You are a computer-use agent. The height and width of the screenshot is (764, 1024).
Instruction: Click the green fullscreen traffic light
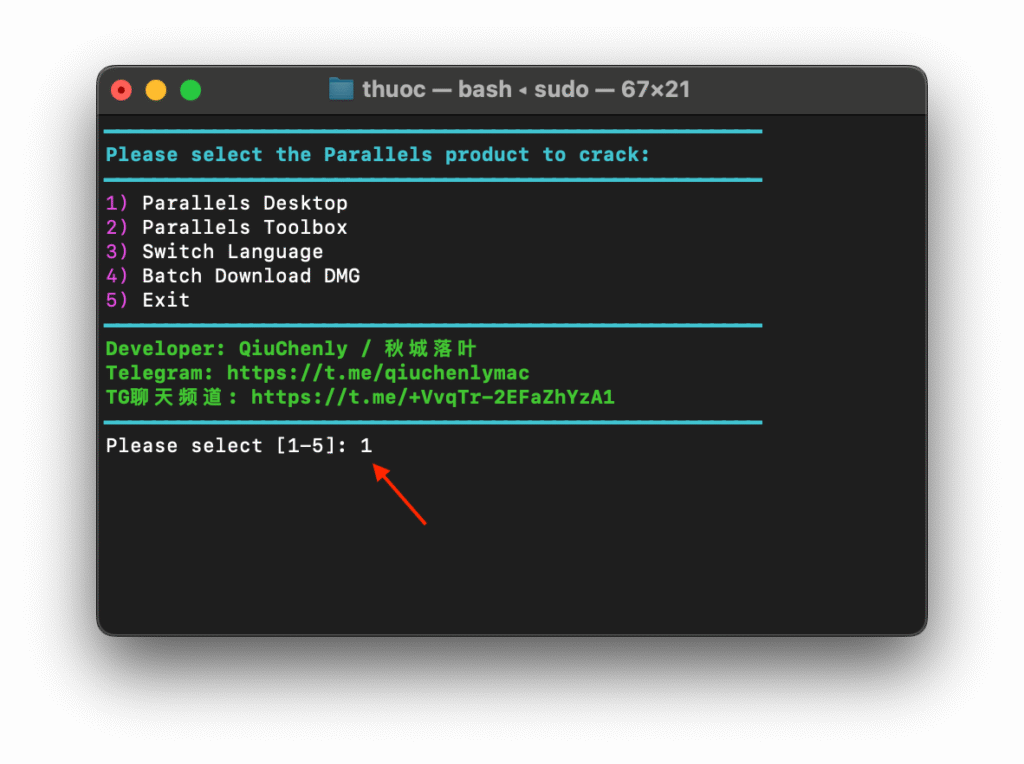coord(190,89)
